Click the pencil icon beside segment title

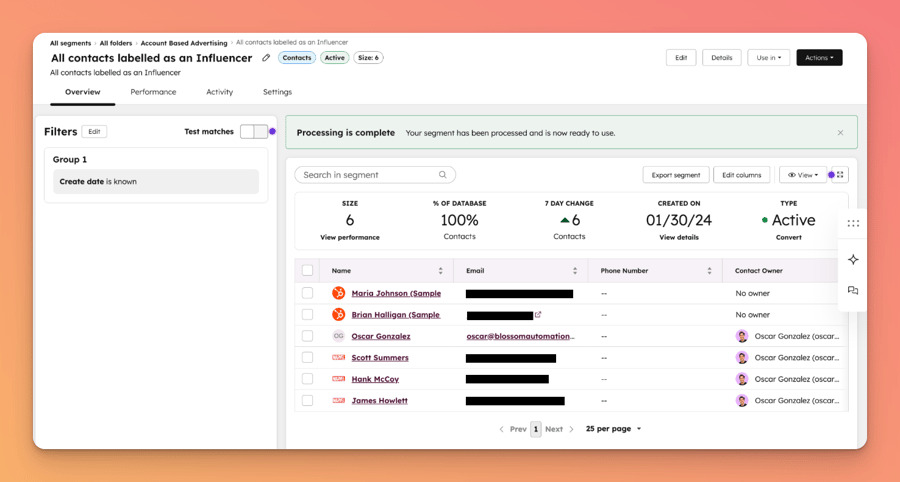tap(266, 58)
